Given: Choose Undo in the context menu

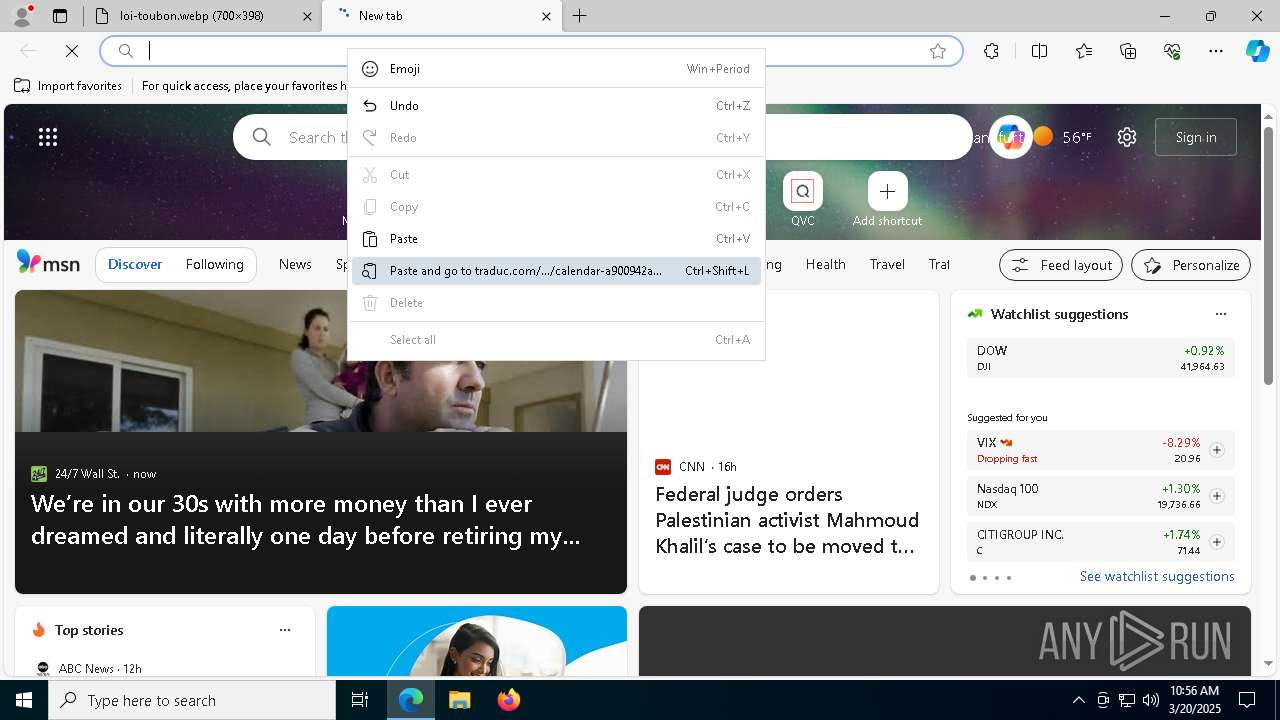Looking at the screenshot, I should 556,106.
